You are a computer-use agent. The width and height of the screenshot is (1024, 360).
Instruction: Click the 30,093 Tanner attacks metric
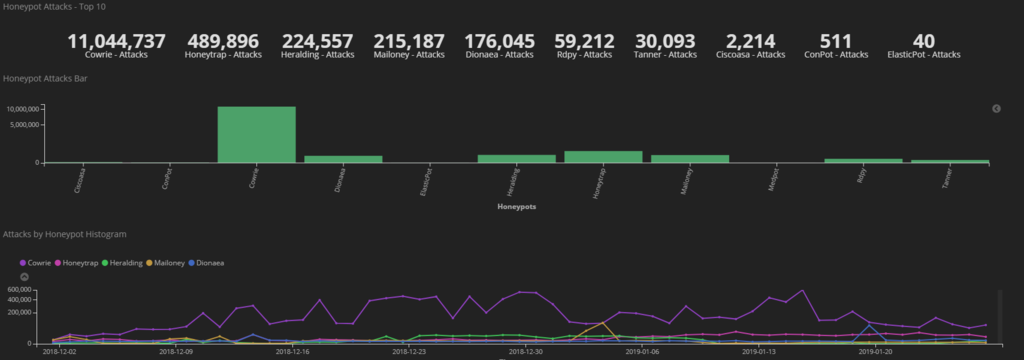665,46
